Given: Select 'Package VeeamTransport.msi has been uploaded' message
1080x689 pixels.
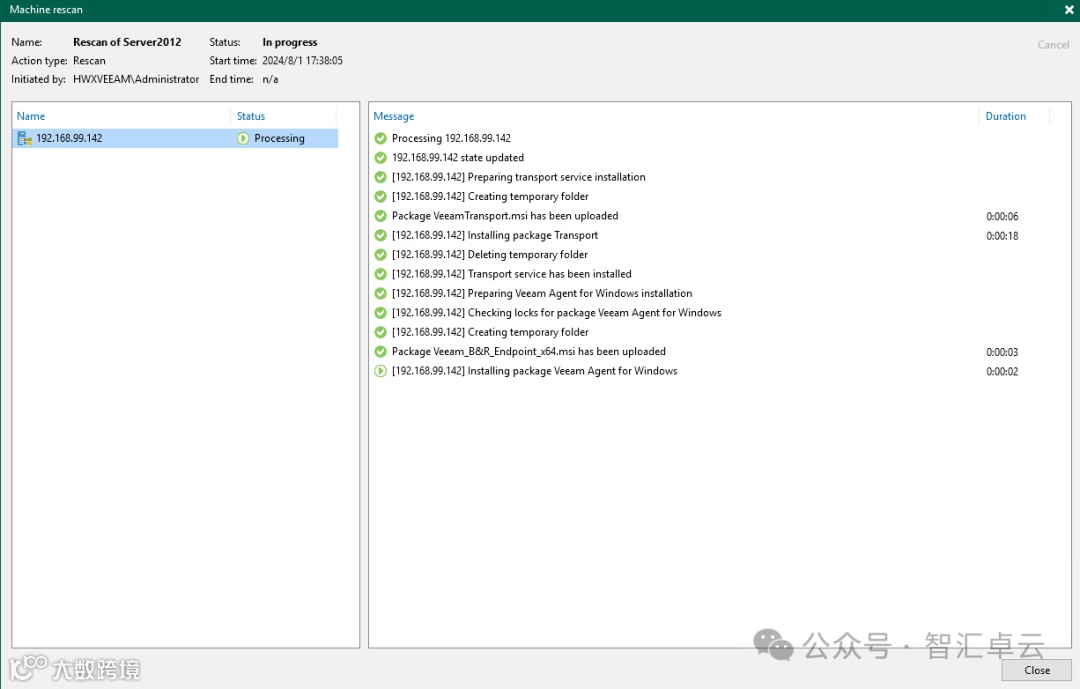Looking at the screenshot, I should tap(505, 216).
